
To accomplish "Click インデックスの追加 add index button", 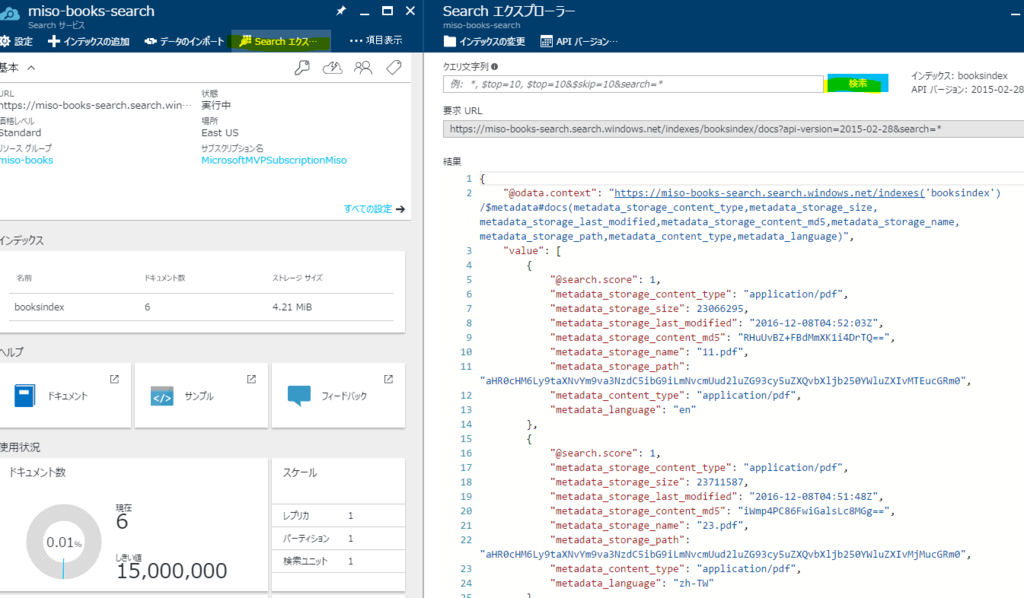I will coord(89,41).
